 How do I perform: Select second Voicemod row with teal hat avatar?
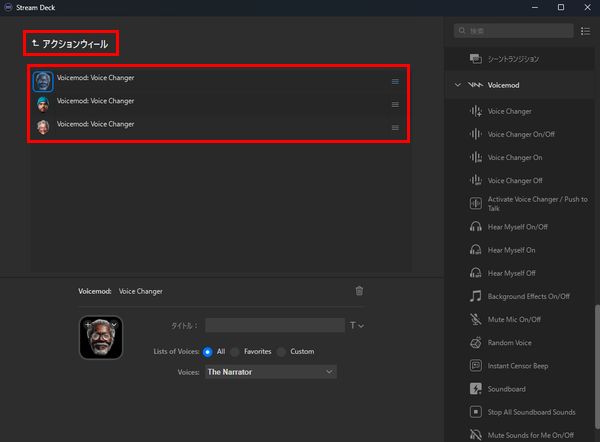(216, 104)
